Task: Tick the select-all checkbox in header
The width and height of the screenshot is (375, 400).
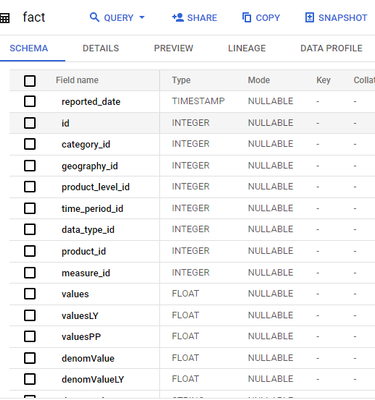Action: tap(30, 81)
